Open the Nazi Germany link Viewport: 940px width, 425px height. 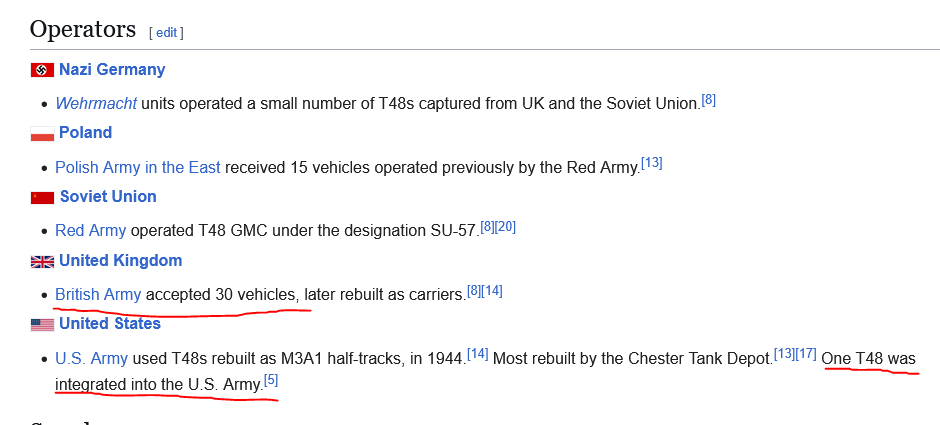112,69
